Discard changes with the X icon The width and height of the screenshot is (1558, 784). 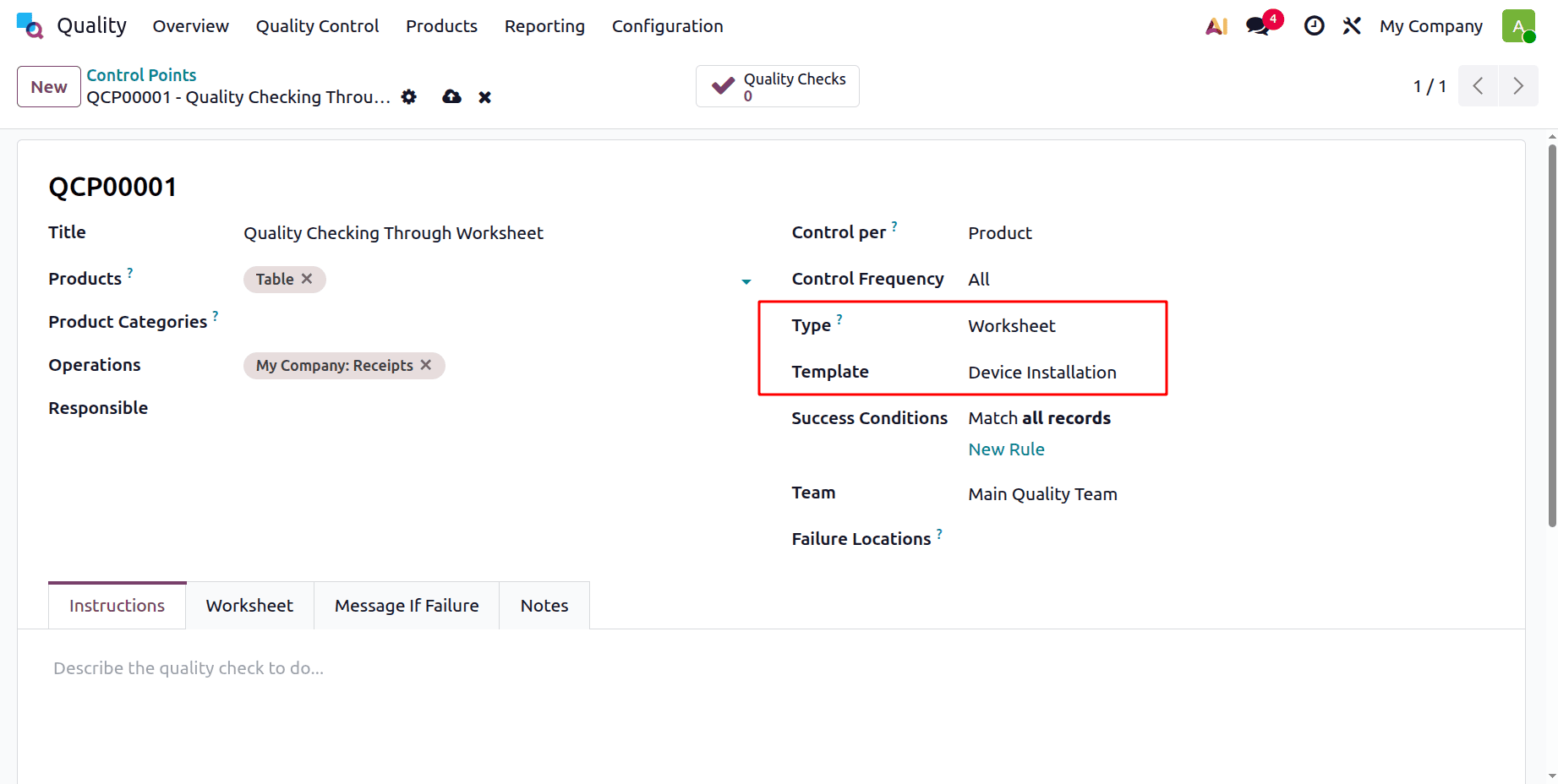tap(484, 97)
